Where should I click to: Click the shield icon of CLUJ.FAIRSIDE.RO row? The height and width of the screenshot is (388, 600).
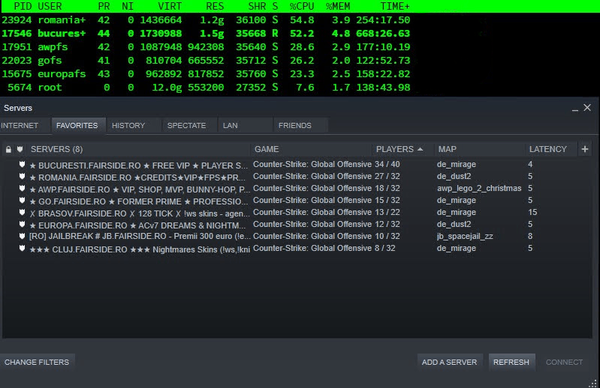tap(22, 248)
